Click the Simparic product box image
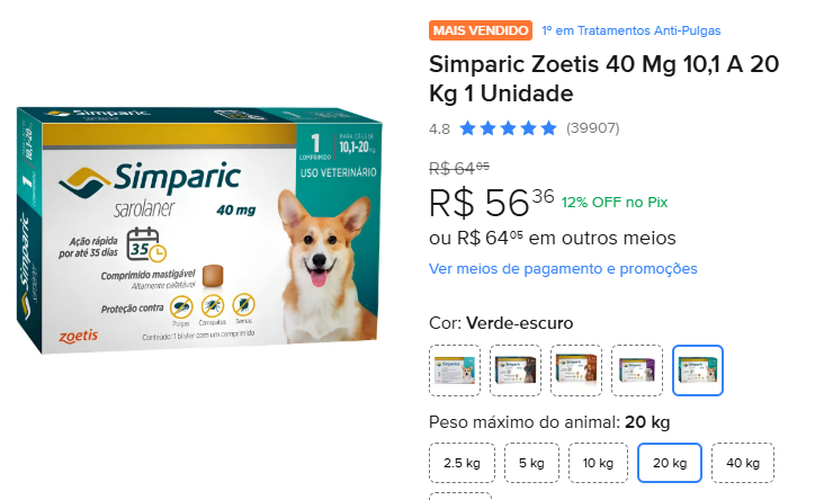Screen dimensions: 824x500 [x=200, y=220]
